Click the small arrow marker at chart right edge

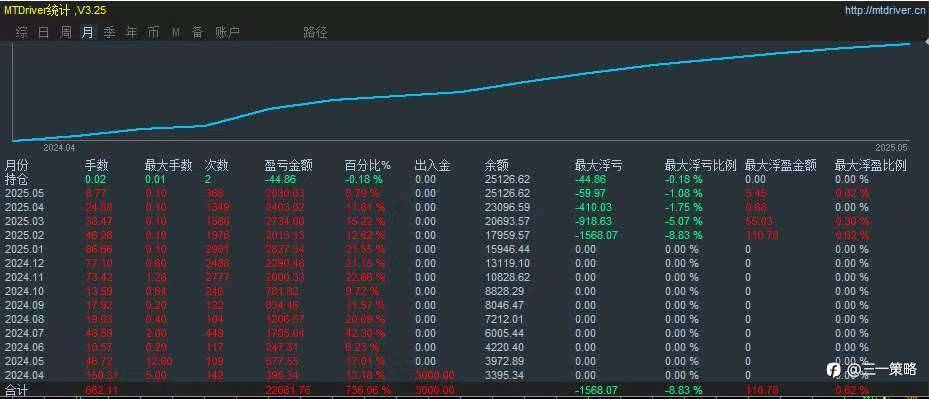pos(926,43)
